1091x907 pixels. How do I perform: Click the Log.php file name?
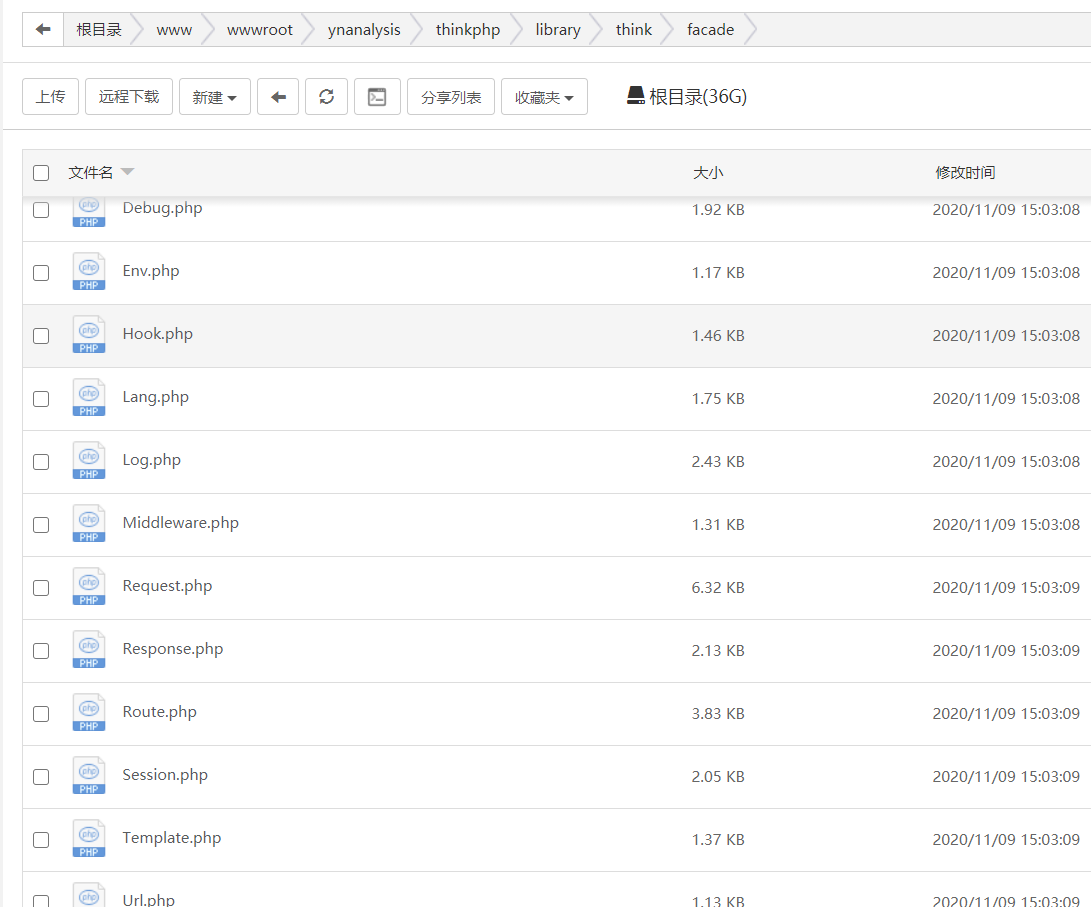152,460
